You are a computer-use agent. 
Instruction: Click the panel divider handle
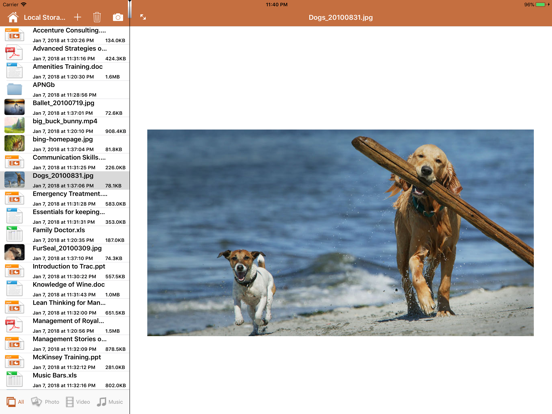[130, 10]
